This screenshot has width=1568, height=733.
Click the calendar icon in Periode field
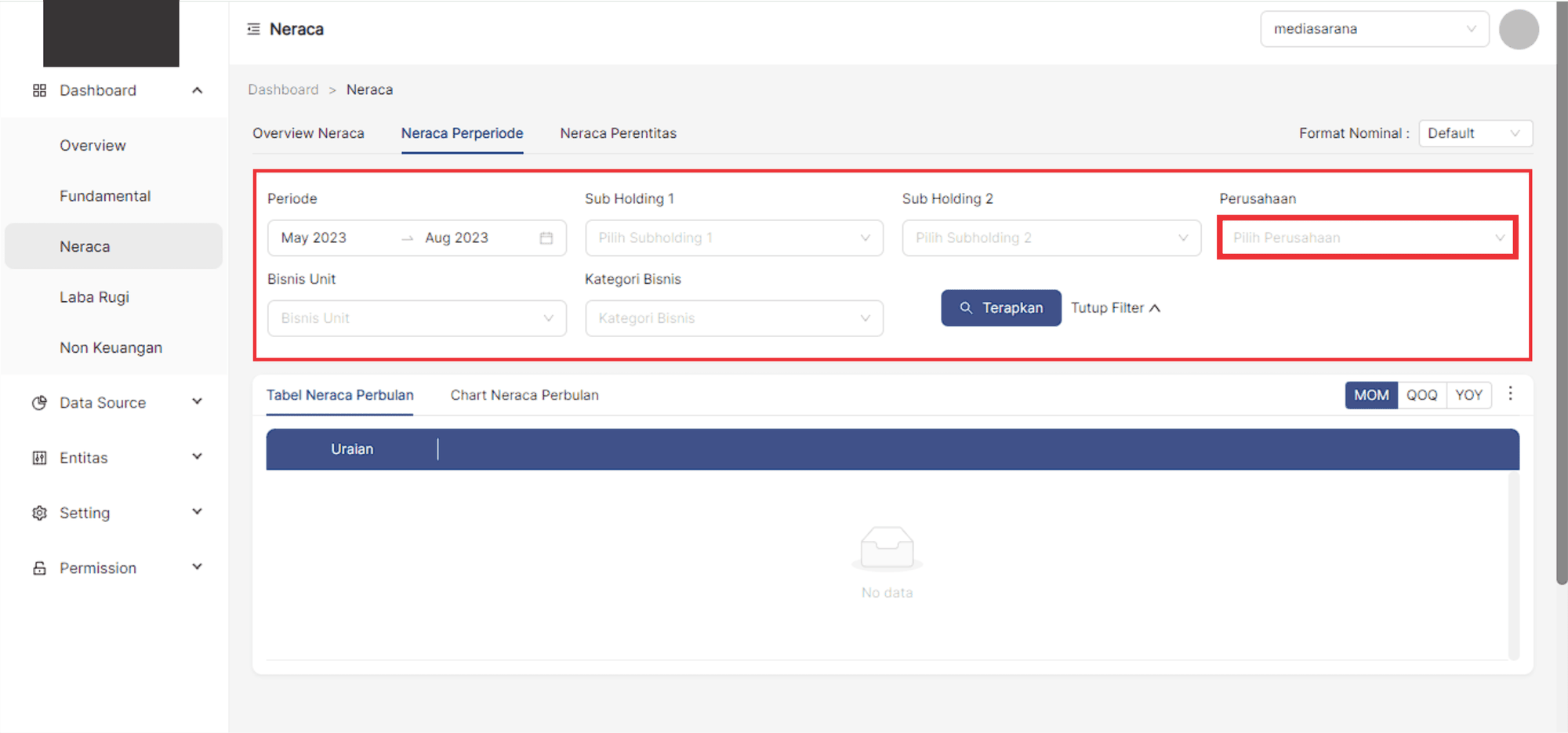(x=546, y=238)
